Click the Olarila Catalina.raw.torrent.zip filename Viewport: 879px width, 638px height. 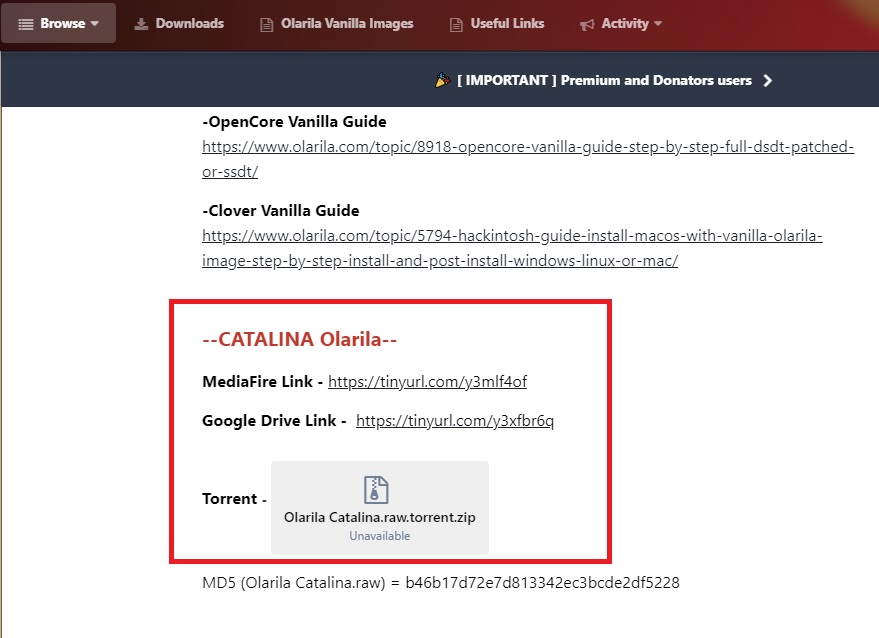pyautogui.click(x=380, y=518)
